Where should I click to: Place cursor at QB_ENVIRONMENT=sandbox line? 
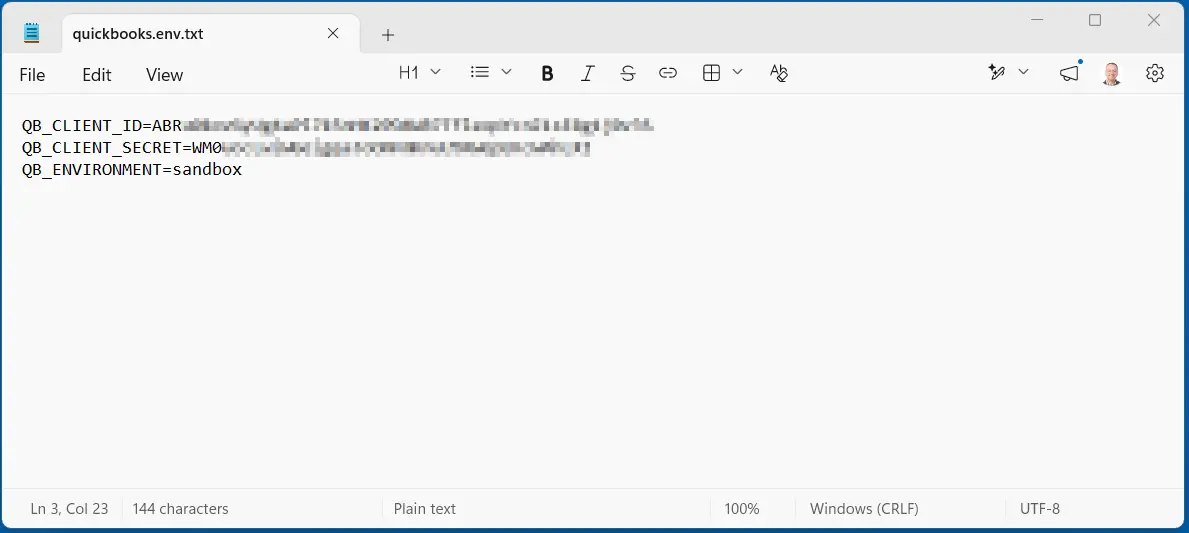click(132, 170)
